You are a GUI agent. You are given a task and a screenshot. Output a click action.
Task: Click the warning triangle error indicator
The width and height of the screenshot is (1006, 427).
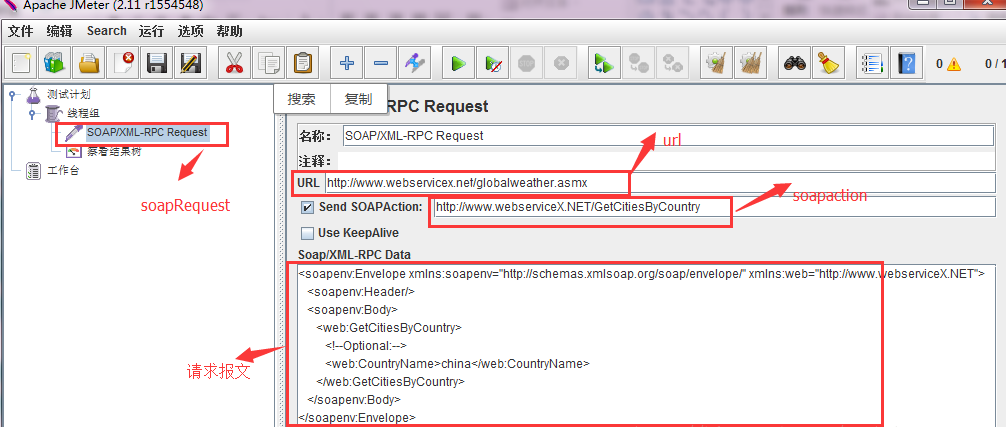click(x=954, y=63)
